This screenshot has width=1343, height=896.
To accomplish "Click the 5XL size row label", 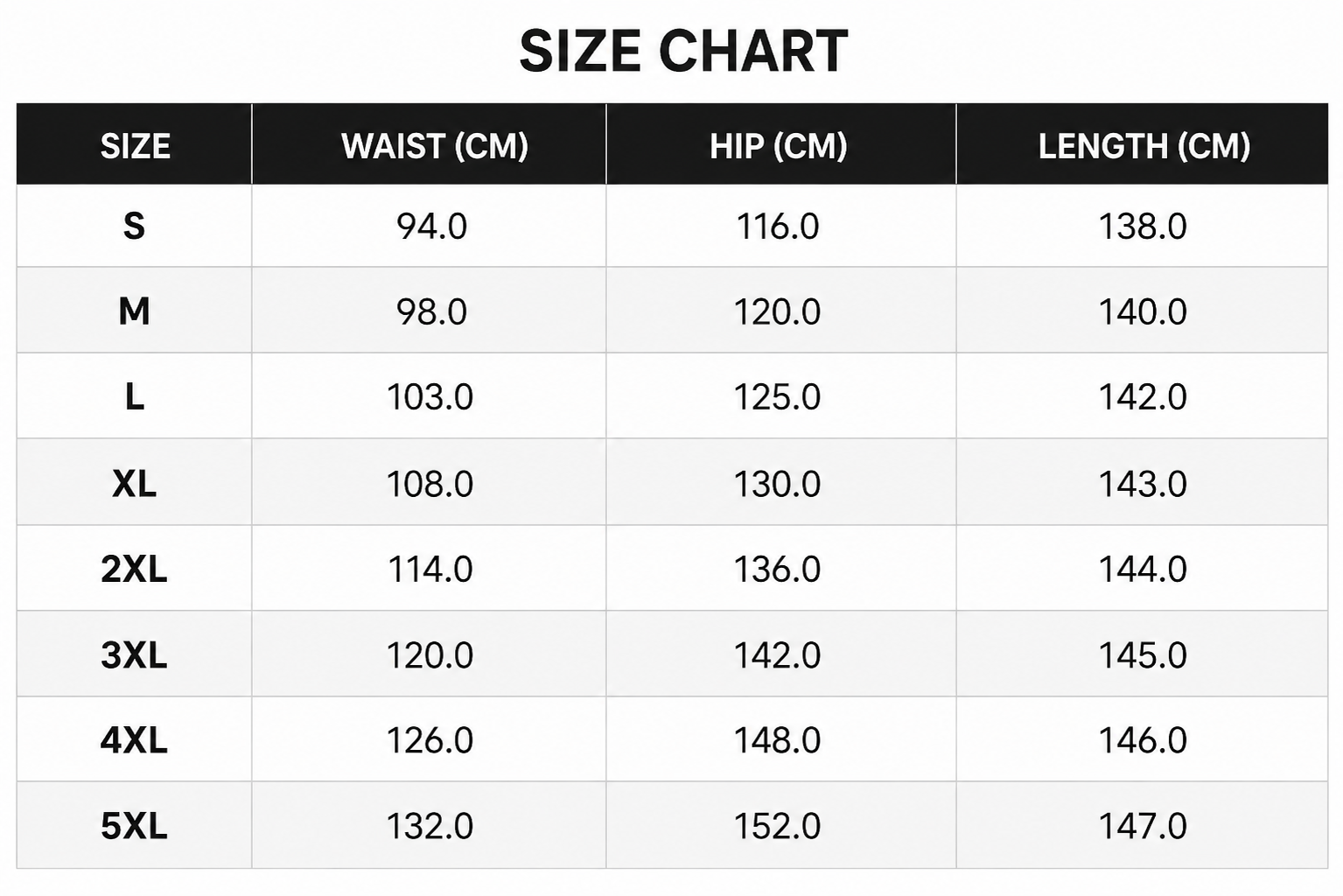I will (134, 826).
